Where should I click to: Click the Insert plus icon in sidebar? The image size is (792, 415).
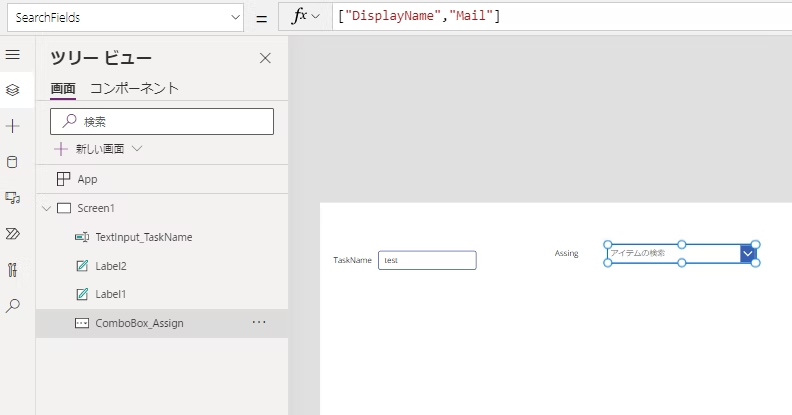click(13, 126)
